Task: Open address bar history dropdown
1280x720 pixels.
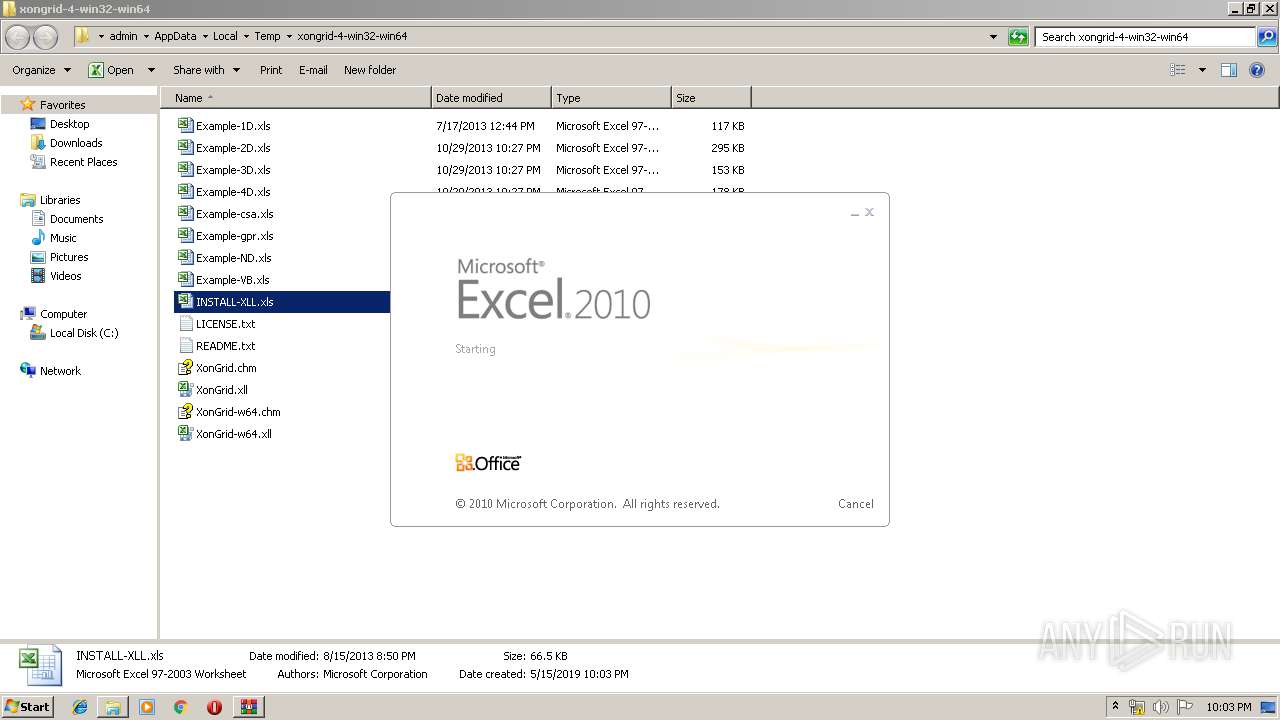Action: (993, 37)
